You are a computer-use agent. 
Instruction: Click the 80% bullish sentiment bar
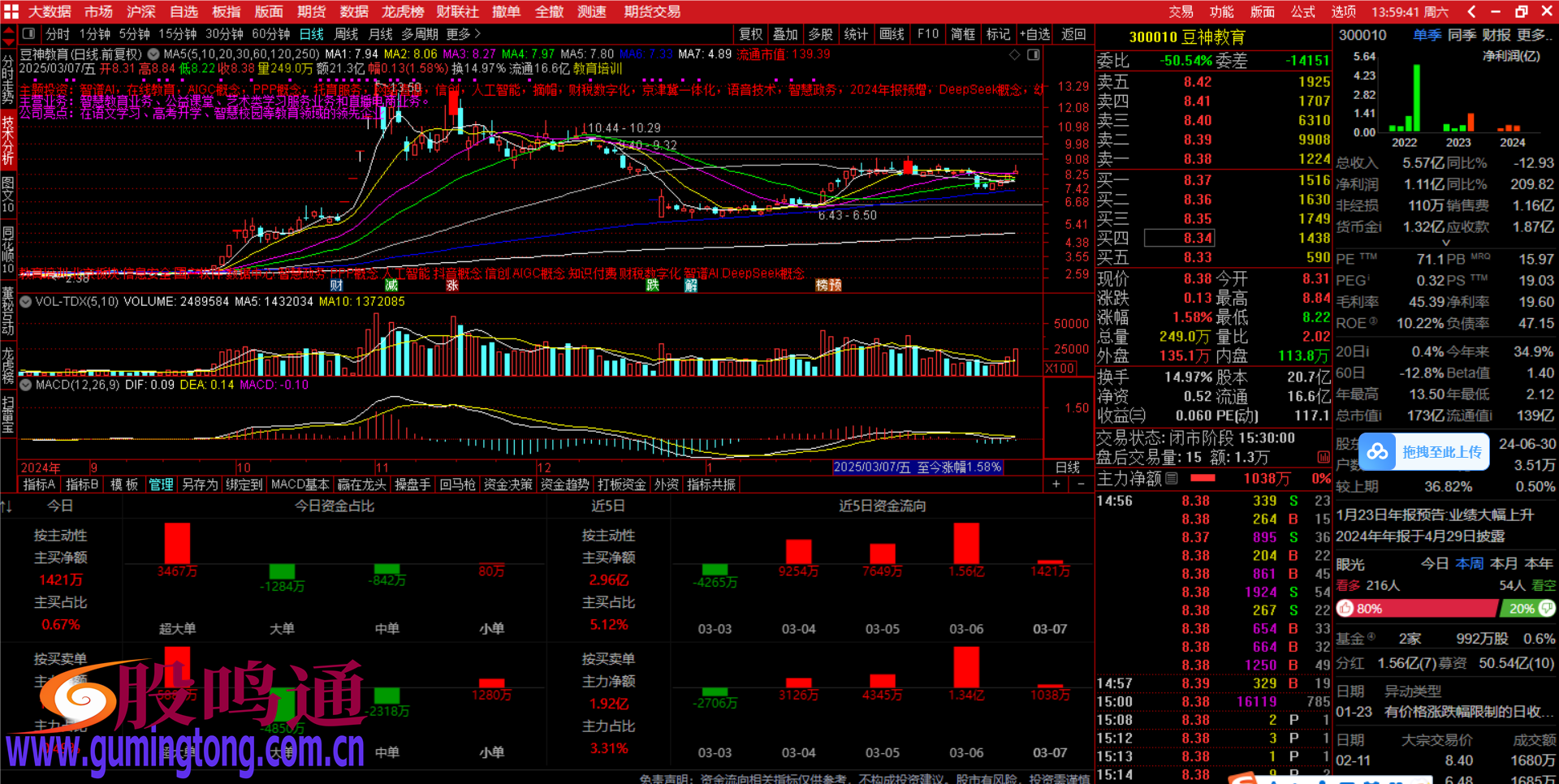pyautogui.click(x=1415, y=609)
